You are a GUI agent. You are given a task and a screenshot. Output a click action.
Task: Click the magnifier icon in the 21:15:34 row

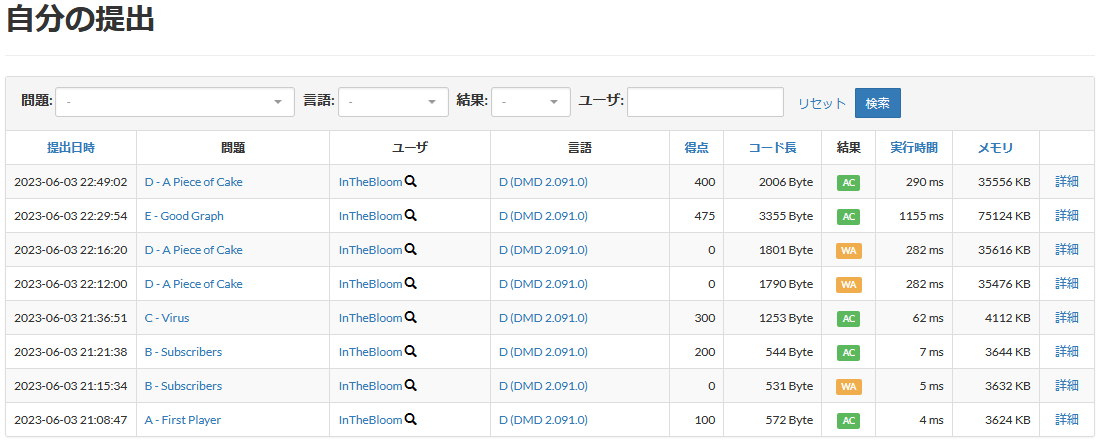click(411, 386)
